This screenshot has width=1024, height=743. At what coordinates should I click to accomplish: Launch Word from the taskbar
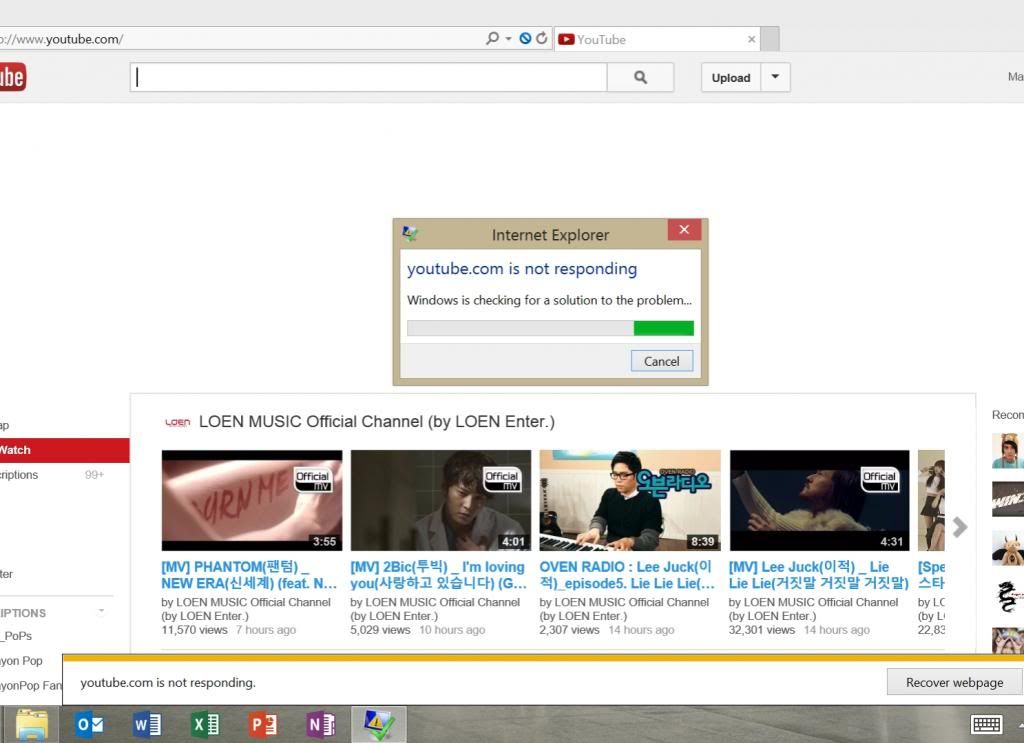(147, 725)
